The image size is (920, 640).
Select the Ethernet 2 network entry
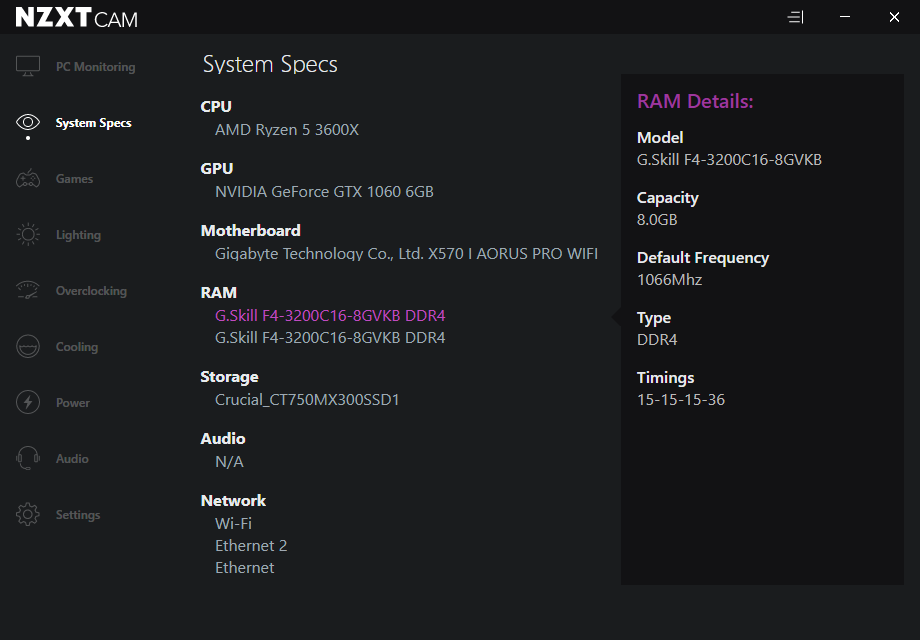[251, 546]
